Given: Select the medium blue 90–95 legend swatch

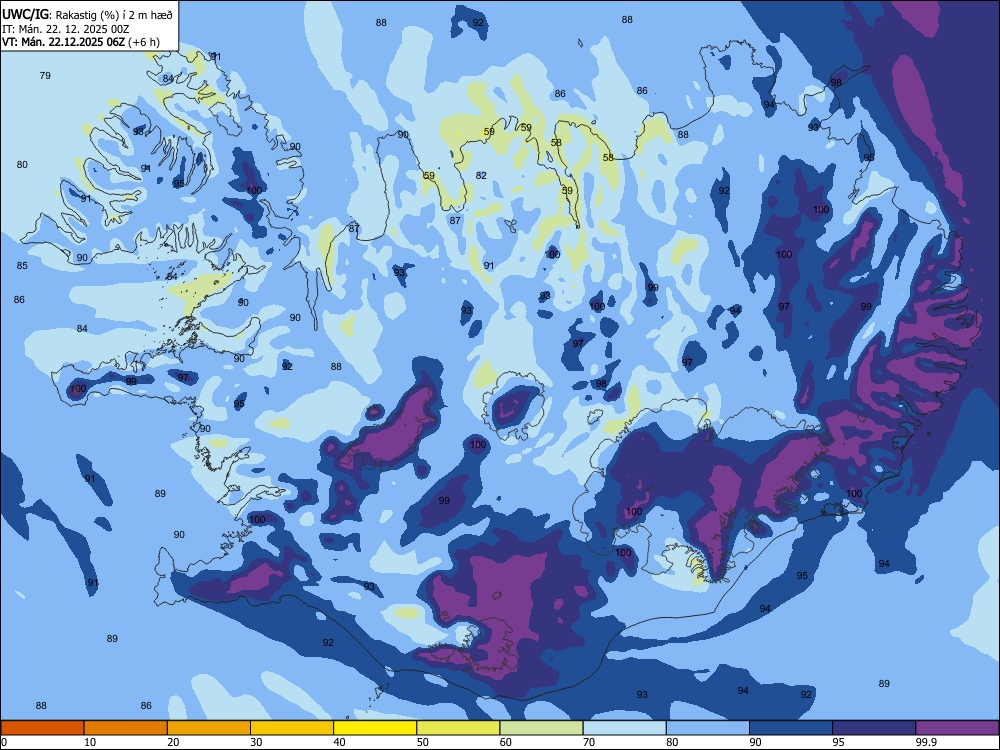Looking at the screenshot, I should coord(791,728).
